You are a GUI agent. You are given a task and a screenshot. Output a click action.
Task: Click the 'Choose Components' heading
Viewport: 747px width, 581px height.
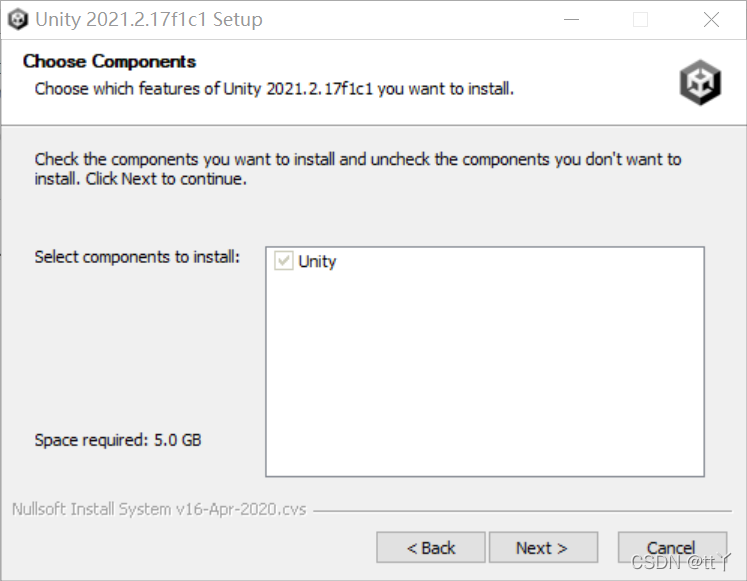coord(109,61)
